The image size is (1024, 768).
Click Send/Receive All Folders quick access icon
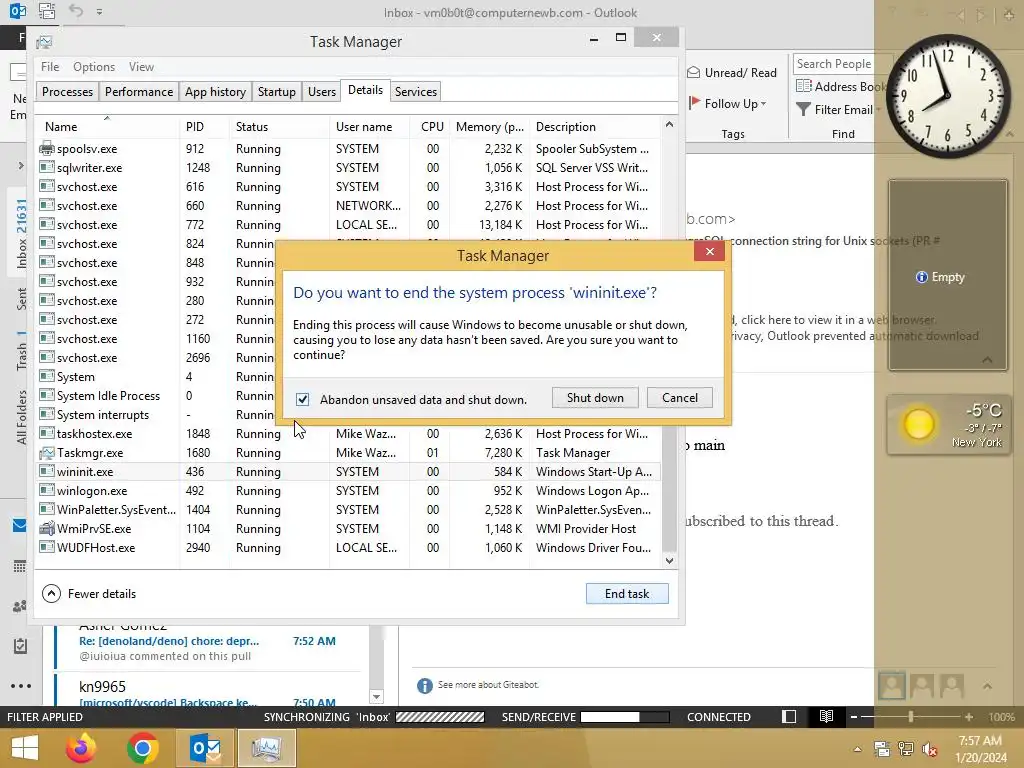click(46, 11)
